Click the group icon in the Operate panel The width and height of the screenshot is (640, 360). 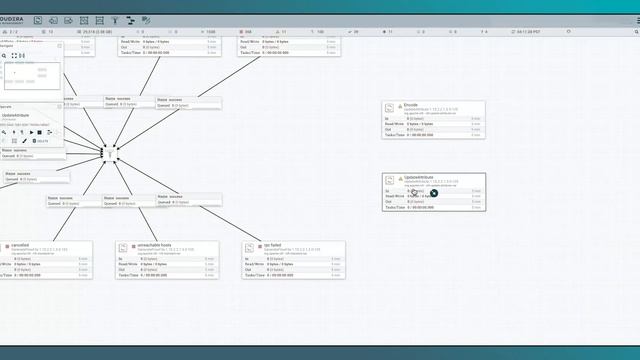click(14, 141)
